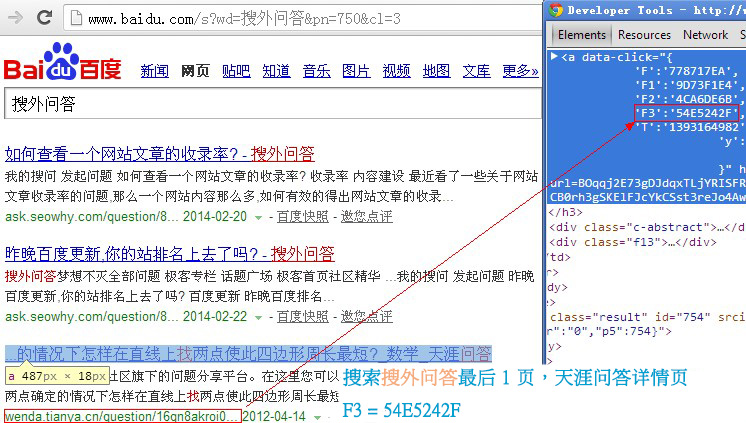746x423 pixels.
Task: Click the browser forward arrow button
Action: point(16,18)
